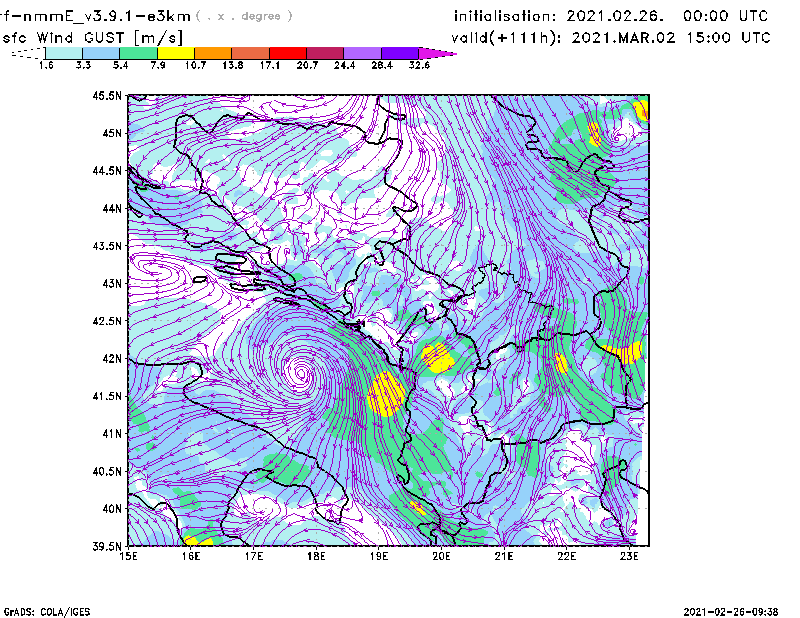Click the valid time "15:00 UTC"

728,38
